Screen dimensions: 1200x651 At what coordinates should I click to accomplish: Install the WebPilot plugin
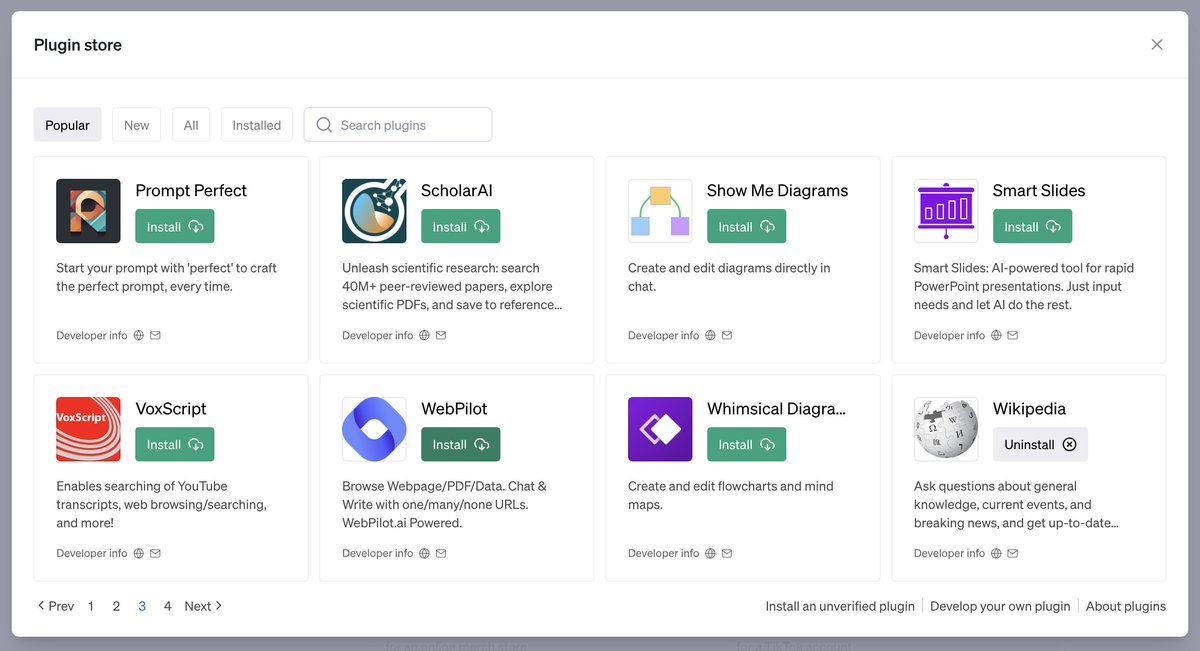(461, 445)
